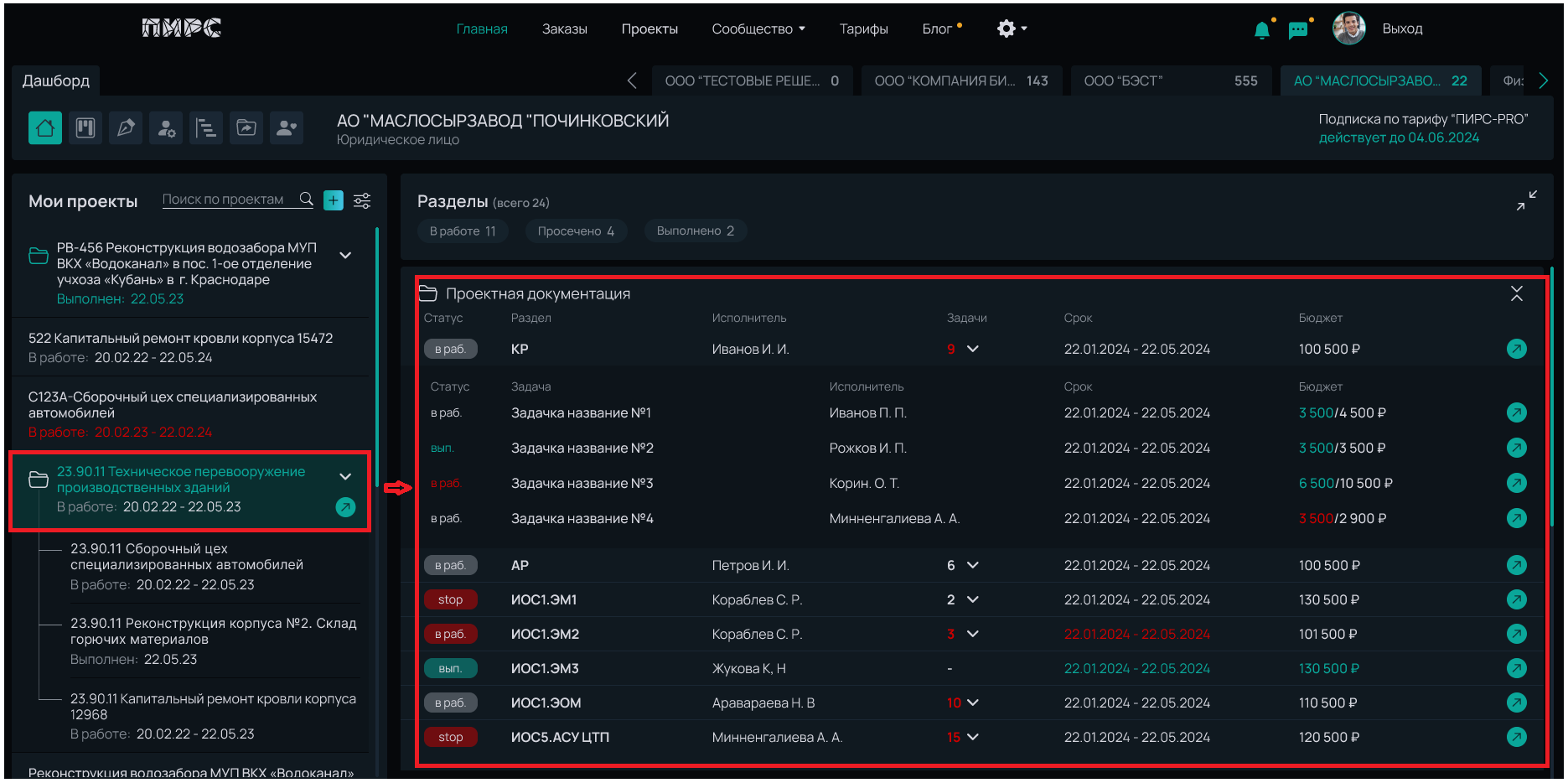Open the project filter sliders icon

click(x=362, y=200)
